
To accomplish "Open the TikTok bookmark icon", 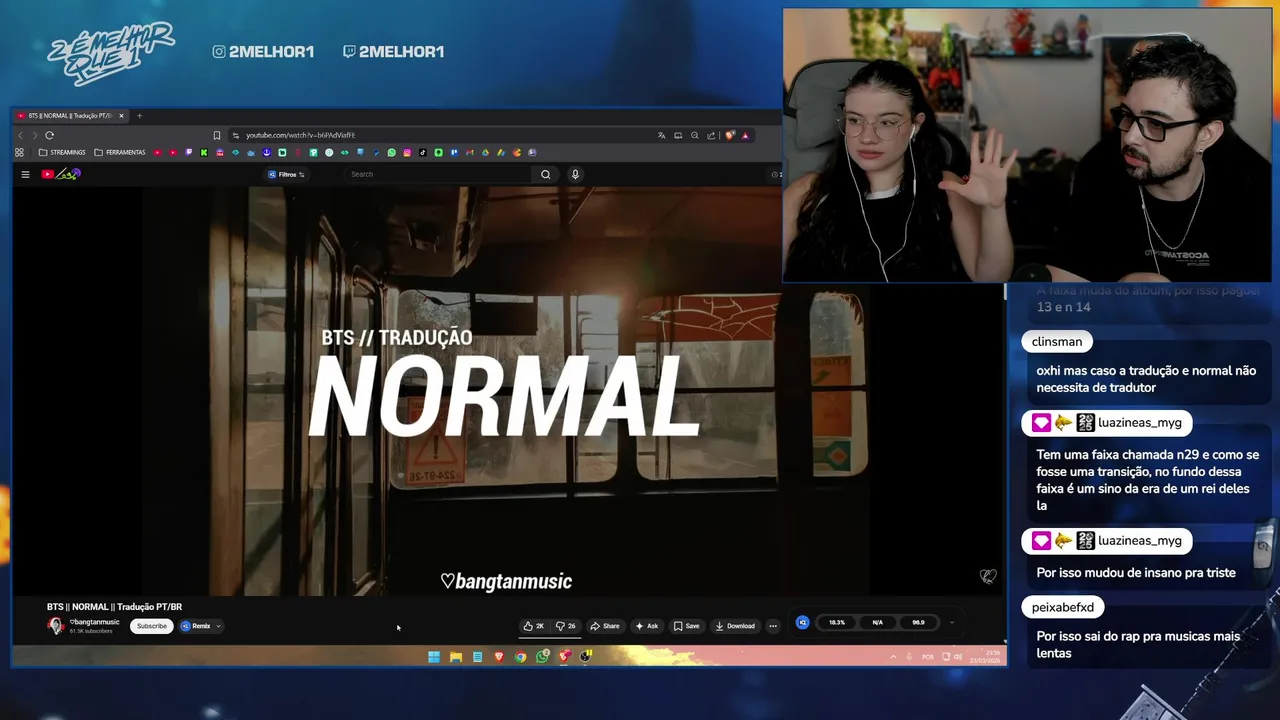I will (423, 152).
